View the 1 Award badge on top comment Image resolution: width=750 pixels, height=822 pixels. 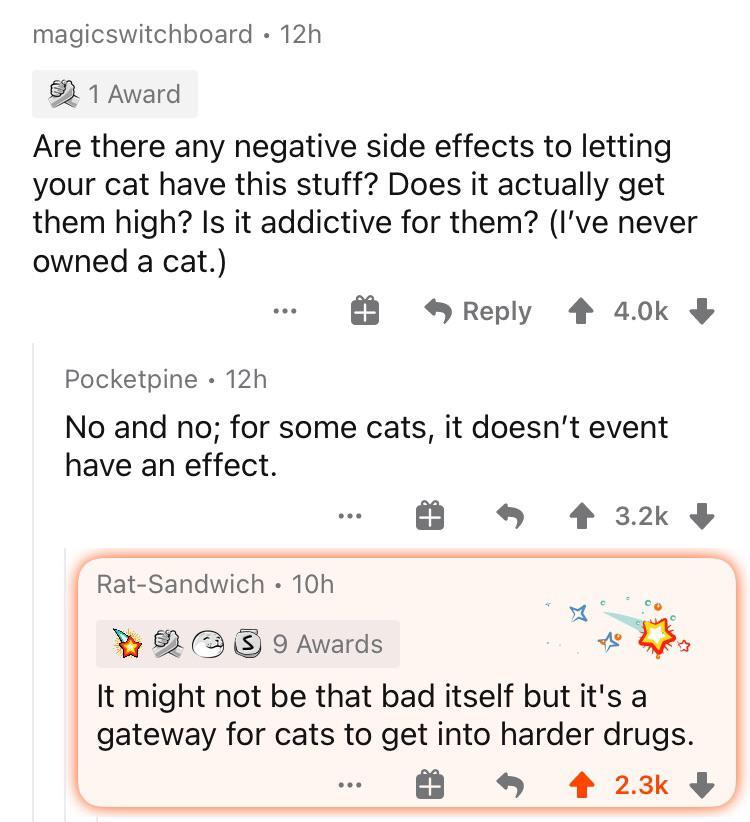tap(114, 94)
